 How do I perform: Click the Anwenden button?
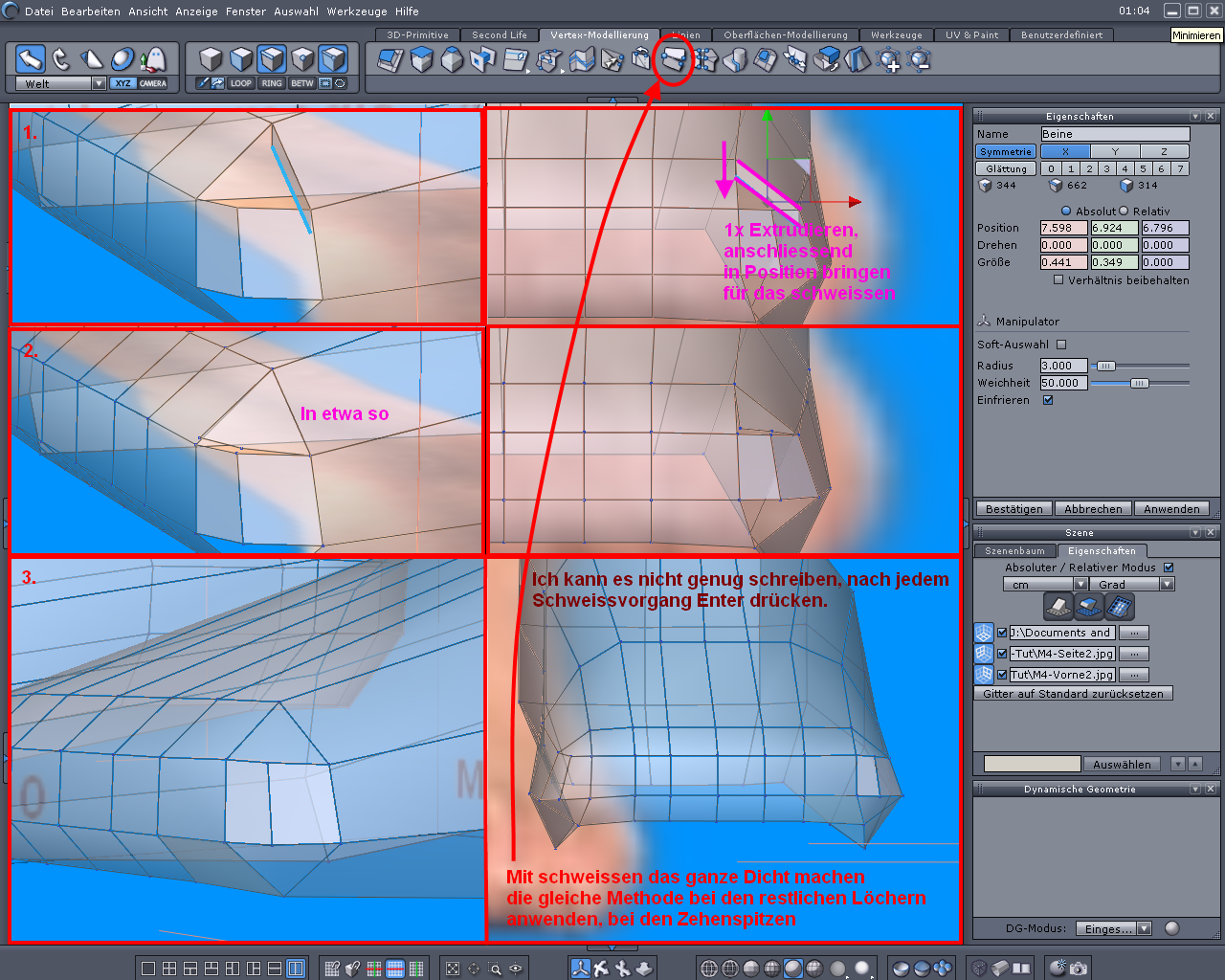tap(1171, 509)
